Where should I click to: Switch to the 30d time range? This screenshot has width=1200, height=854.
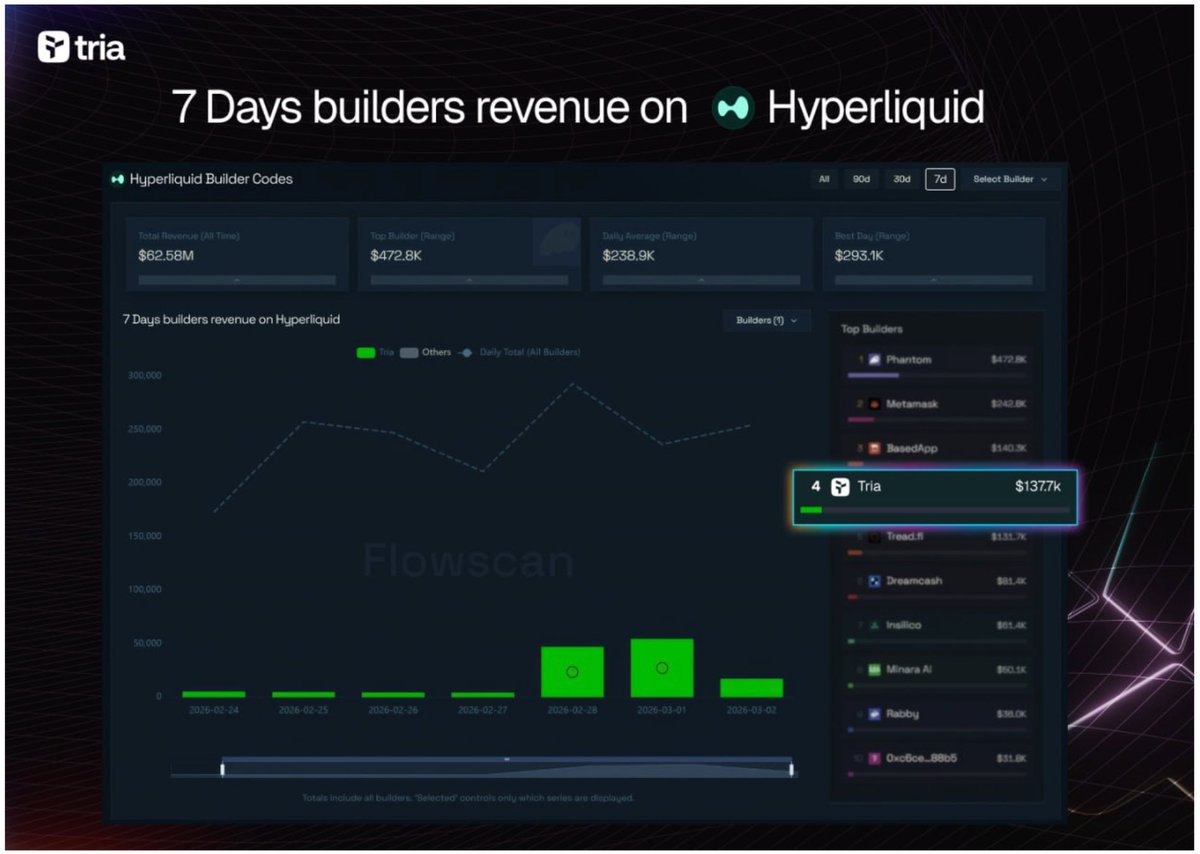tap(901, 179)
